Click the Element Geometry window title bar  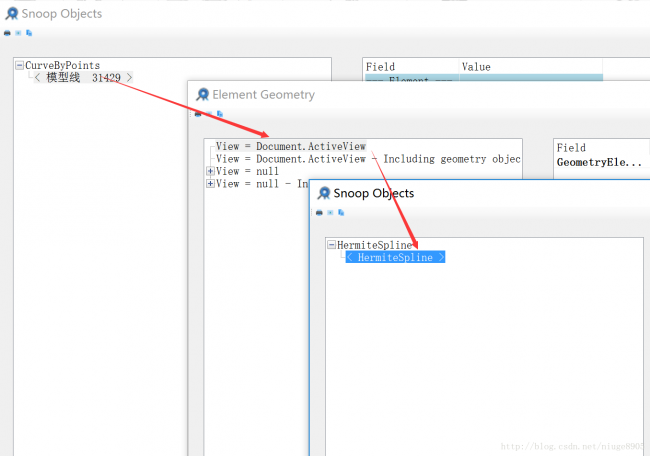click(x=400, y=94)
